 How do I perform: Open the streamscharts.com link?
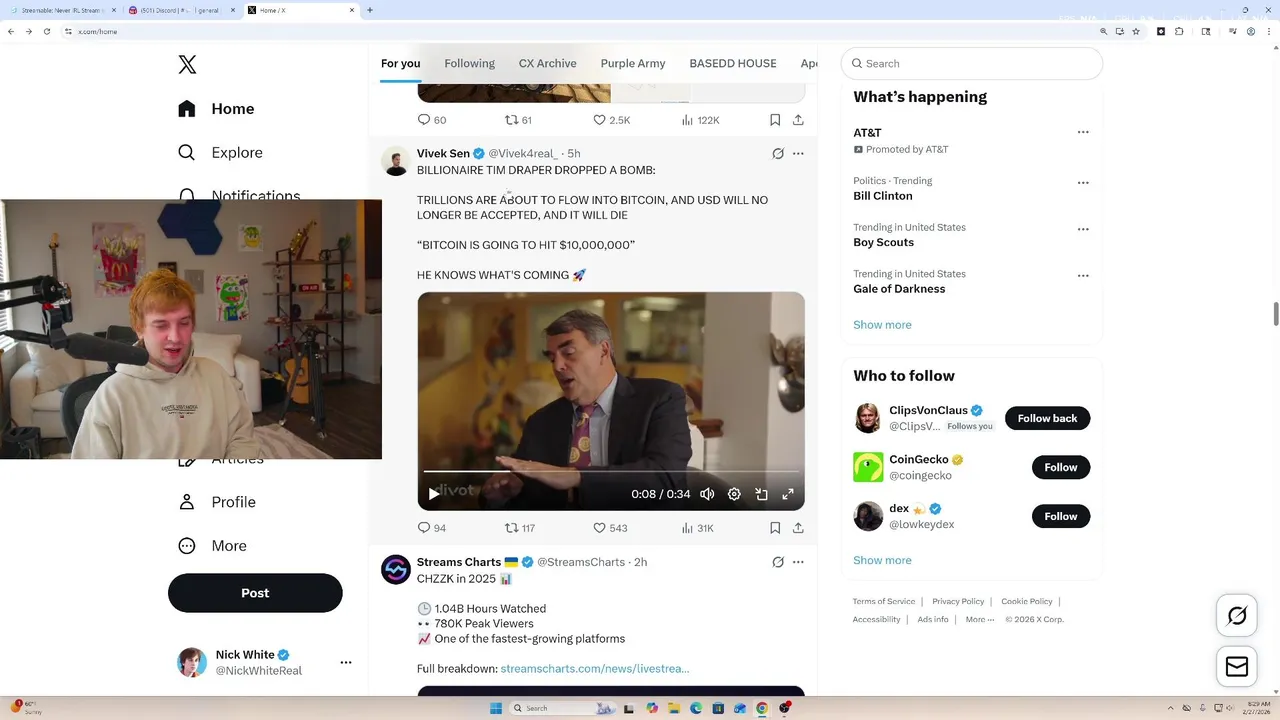[595, 668]
